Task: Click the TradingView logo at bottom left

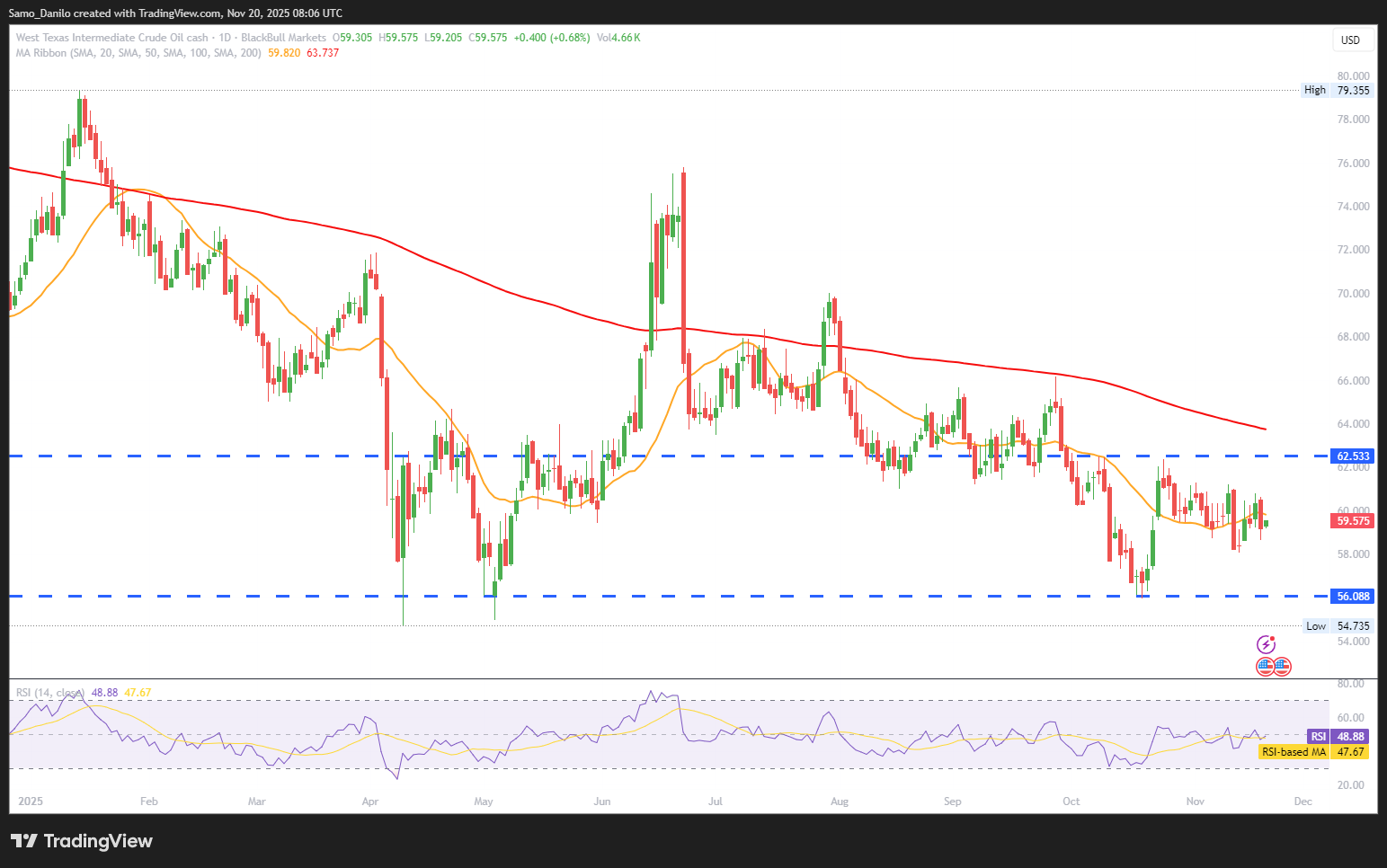Action: (82, 841)
